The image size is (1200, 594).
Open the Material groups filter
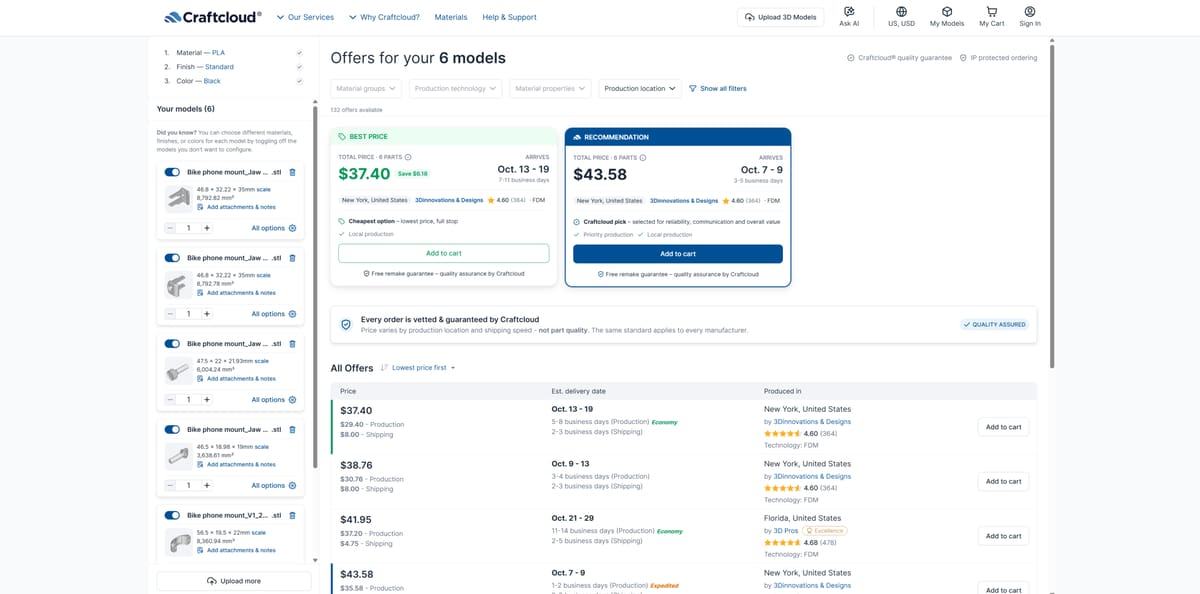[366, 88]
